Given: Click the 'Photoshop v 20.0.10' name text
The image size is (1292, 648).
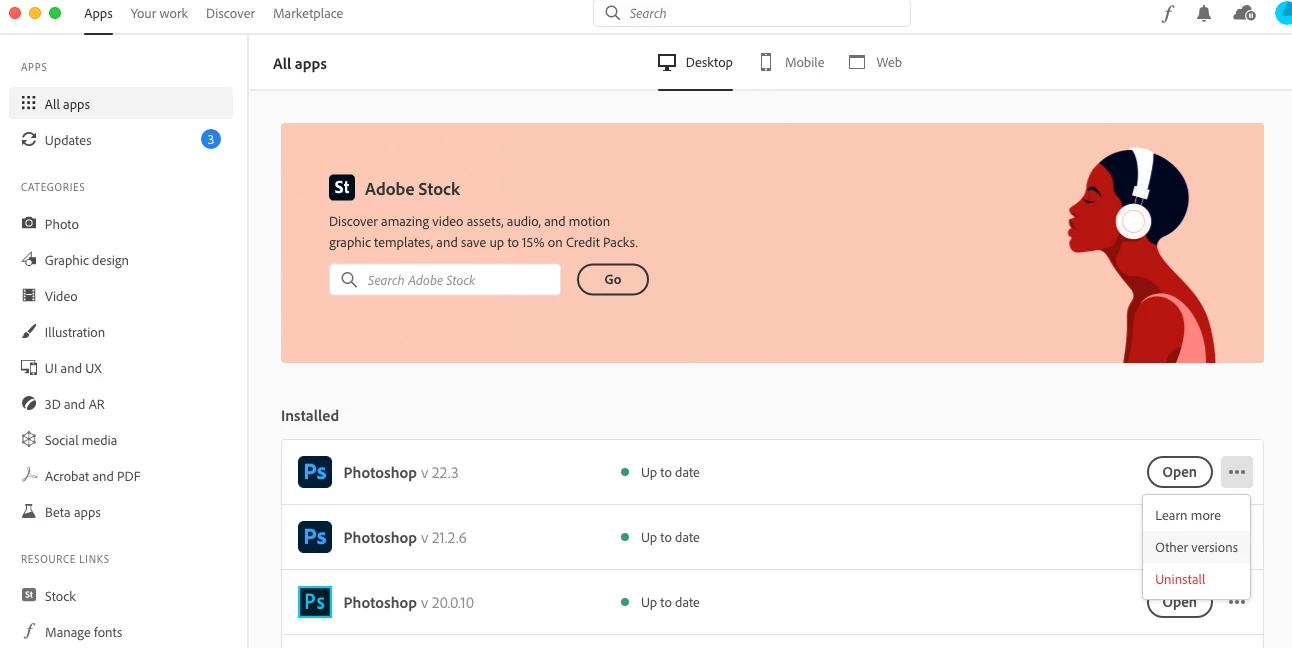Looking at the screenshot, I should click(x=409, y=602).
